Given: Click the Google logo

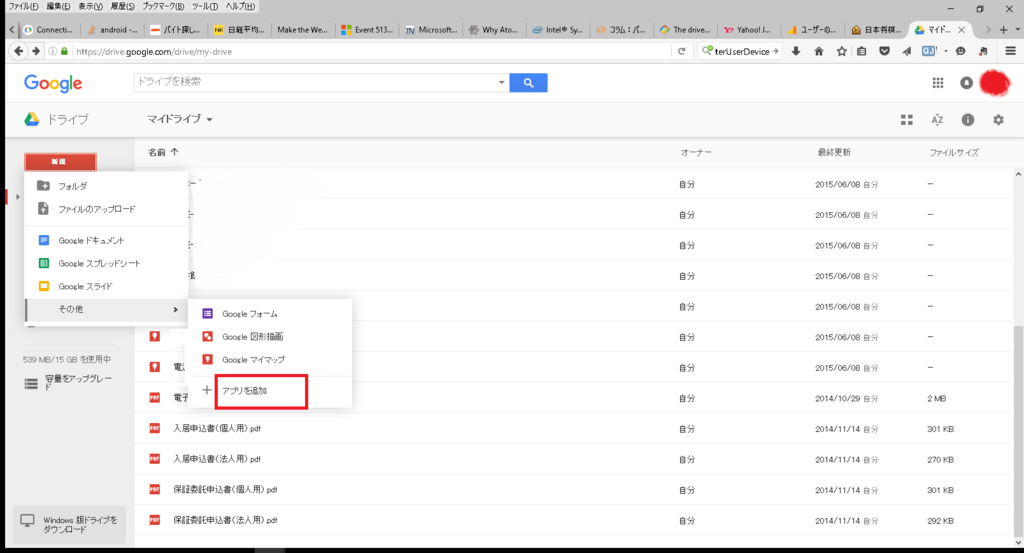Looking at the screenshot, I should 53,84.
